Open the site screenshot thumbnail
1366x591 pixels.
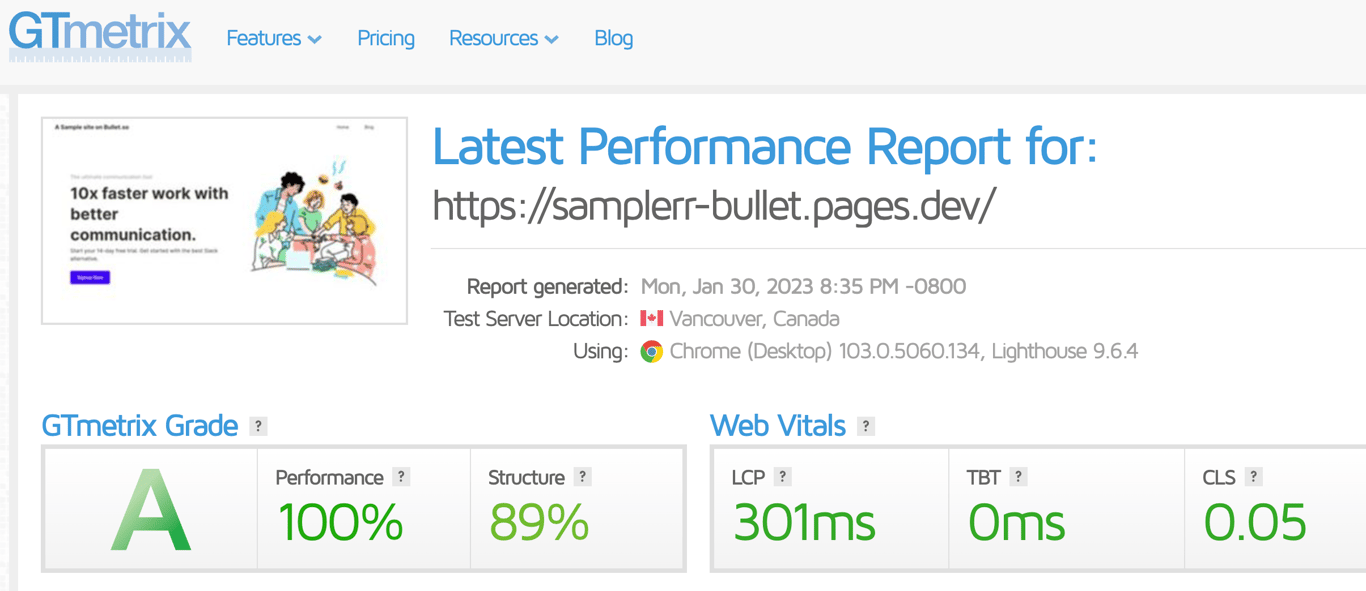[x=224, y=220]
